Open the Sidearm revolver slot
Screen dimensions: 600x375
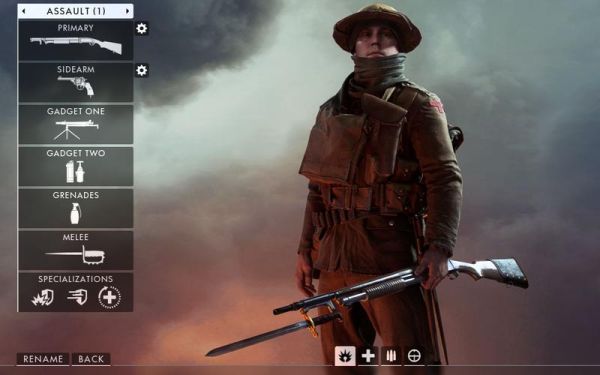pyautogui.click(x=76, y=82)
